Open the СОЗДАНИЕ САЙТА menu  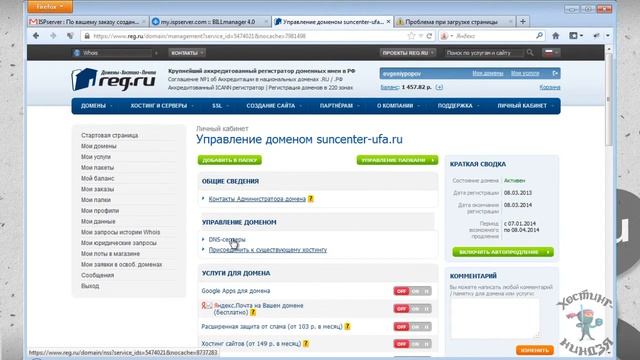273,106
